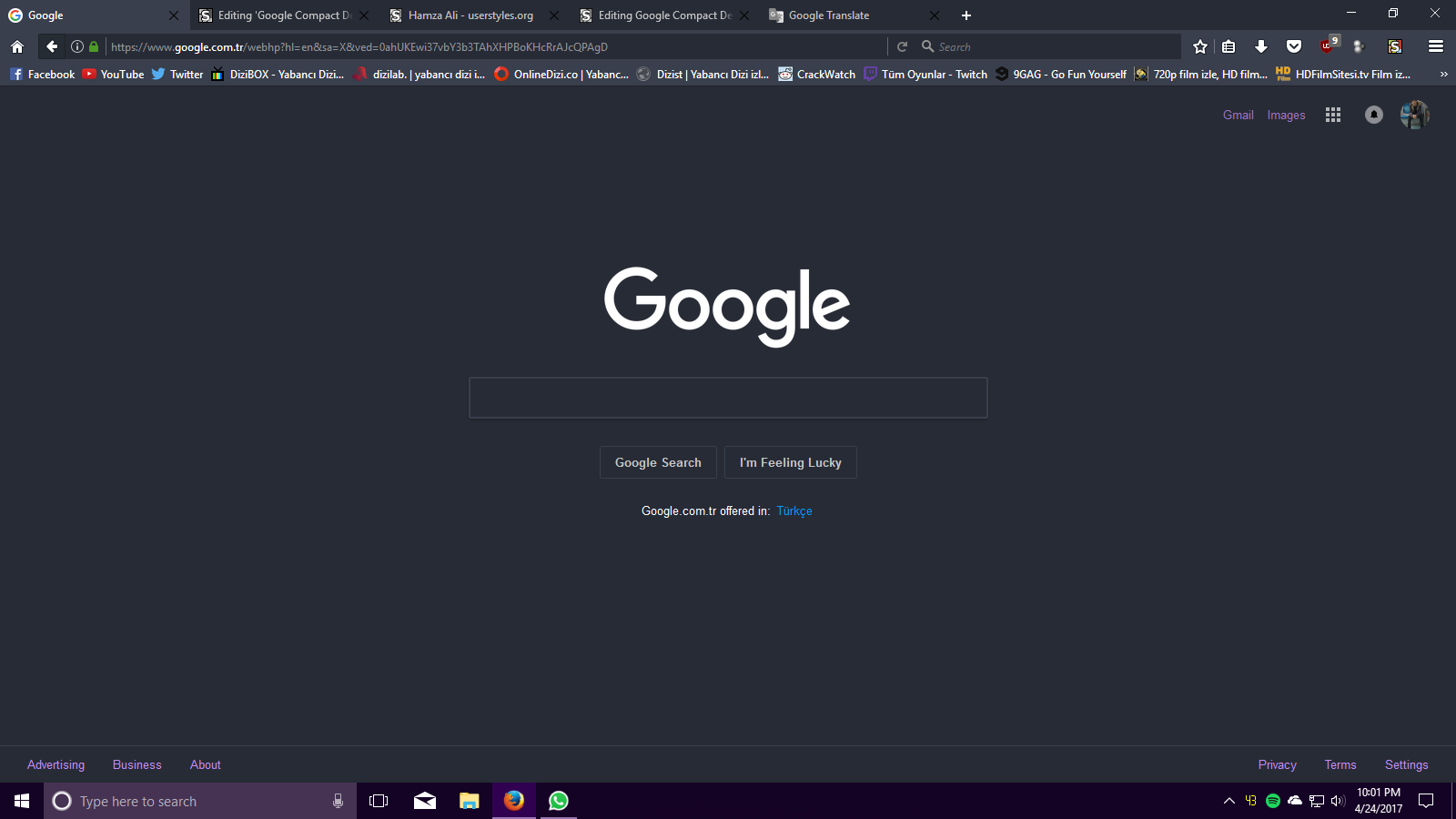Open YouTube bookmark
The image size is (1456, 819).
(x=114, y=75)
